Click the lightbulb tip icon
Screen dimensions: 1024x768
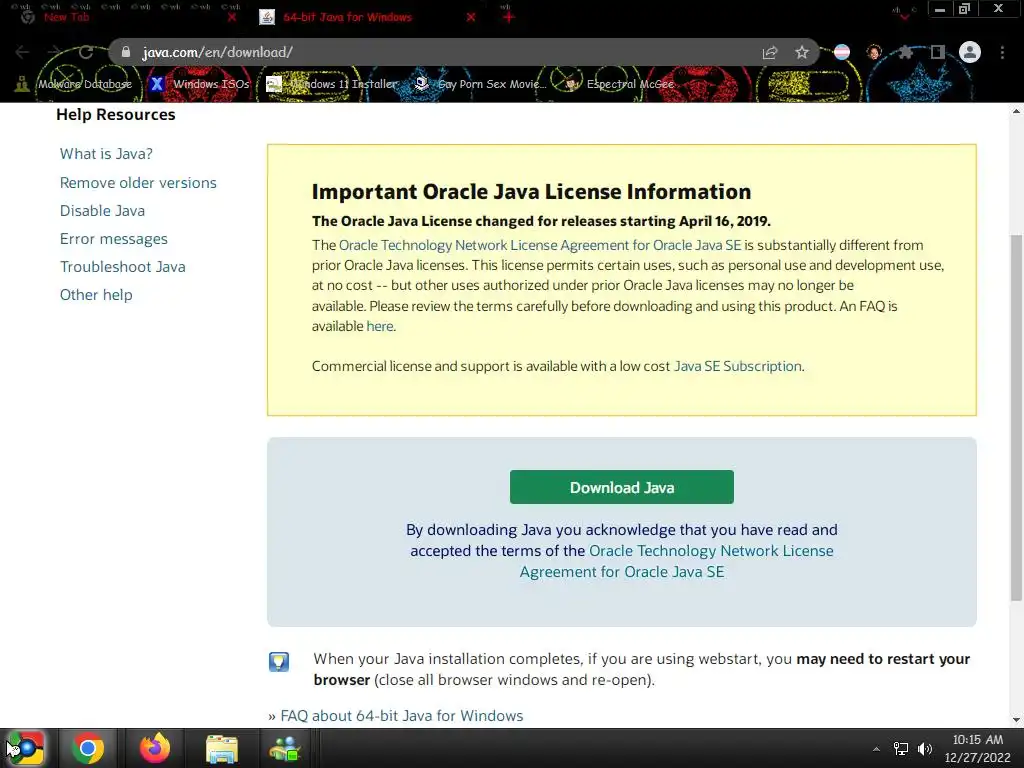pyautogui.click(x=279, y=662)
